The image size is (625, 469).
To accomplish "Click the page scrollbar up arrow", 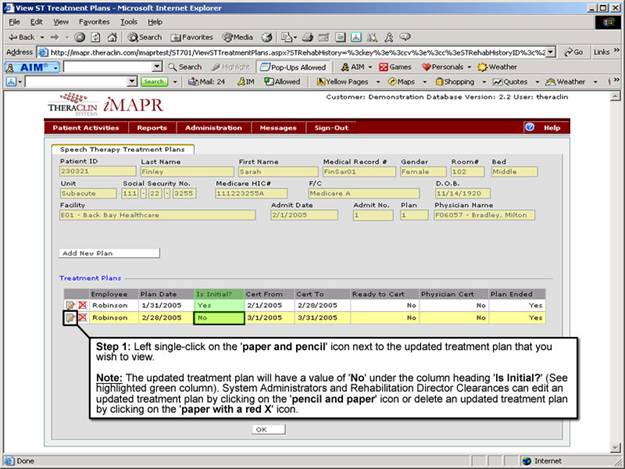I will 615,96.
